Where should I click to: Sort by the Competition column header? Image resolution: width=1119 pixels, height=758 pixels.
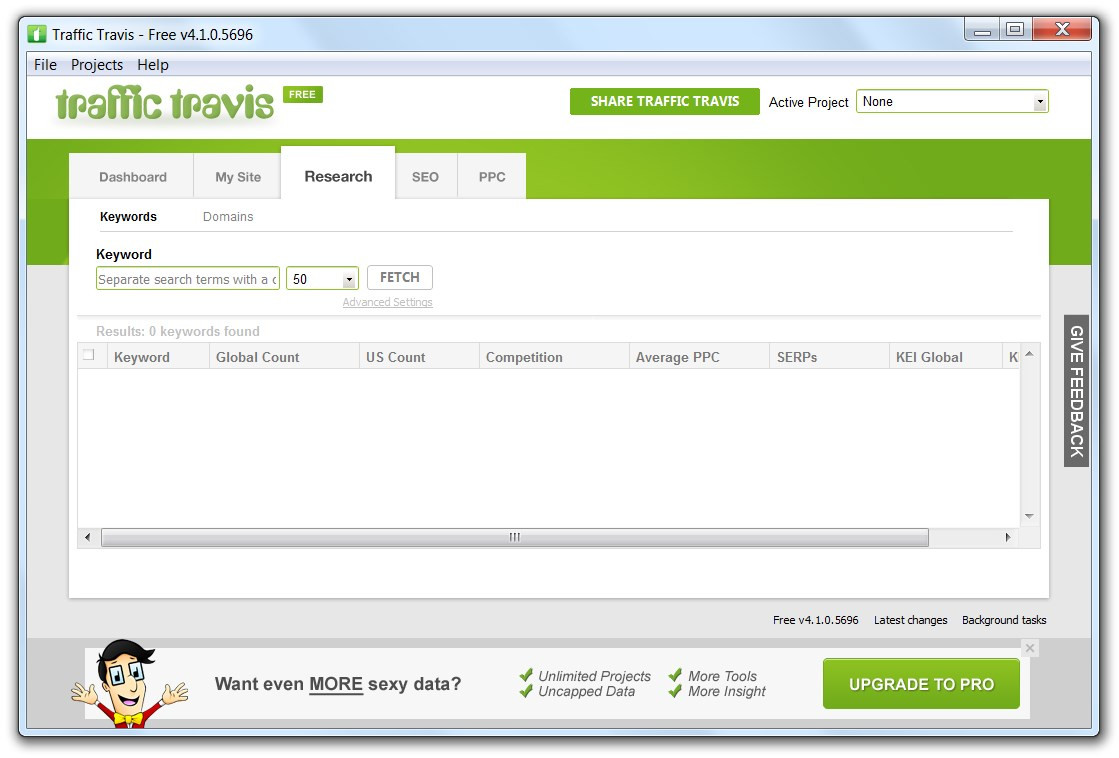(554, 357)
